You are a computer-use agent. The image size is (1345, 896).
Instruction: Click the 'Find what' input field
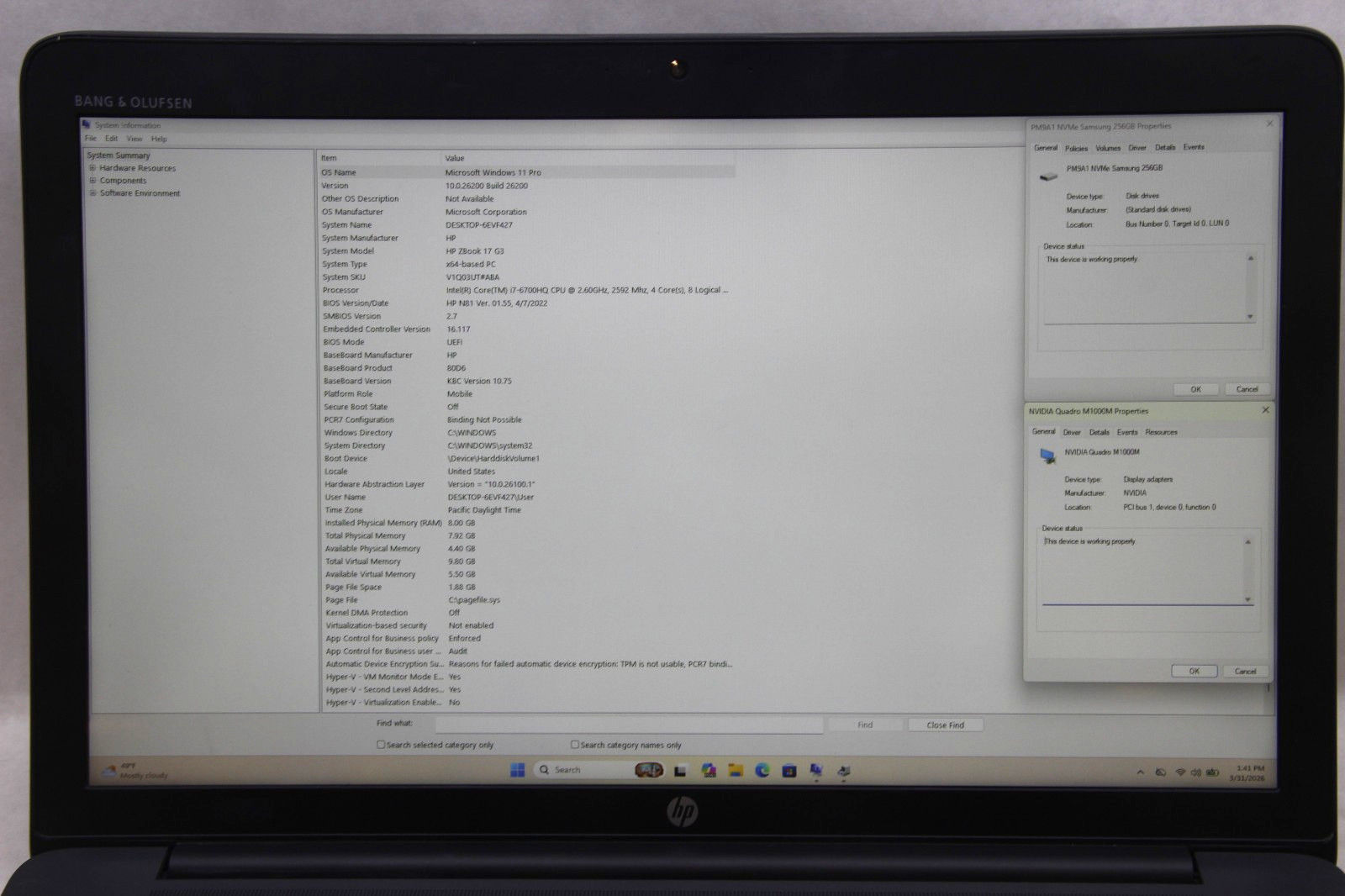click(629, 724)
